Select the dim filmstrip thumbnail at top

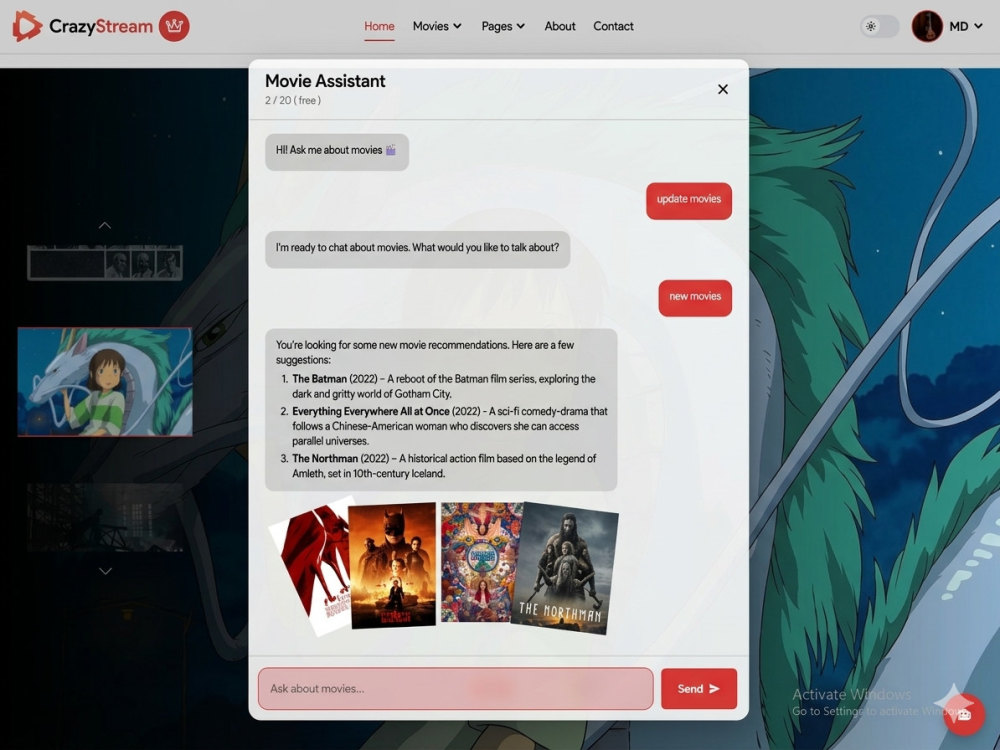click(x=105, y=263)
